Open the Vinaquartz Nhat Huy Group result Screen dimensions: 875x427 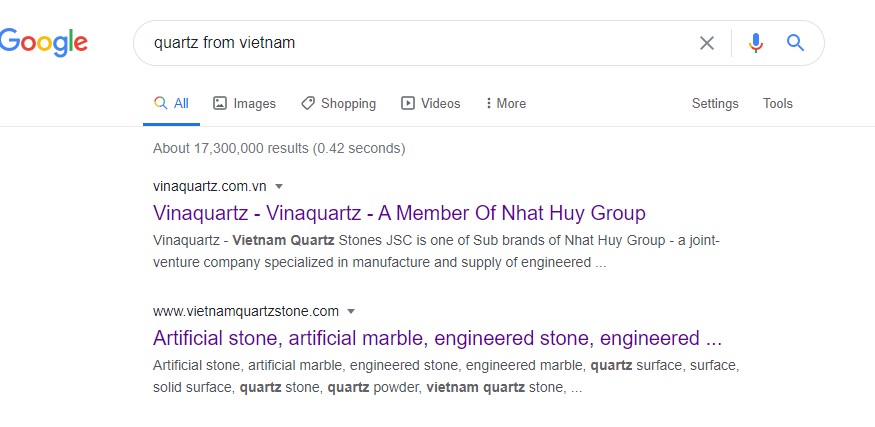399,213
